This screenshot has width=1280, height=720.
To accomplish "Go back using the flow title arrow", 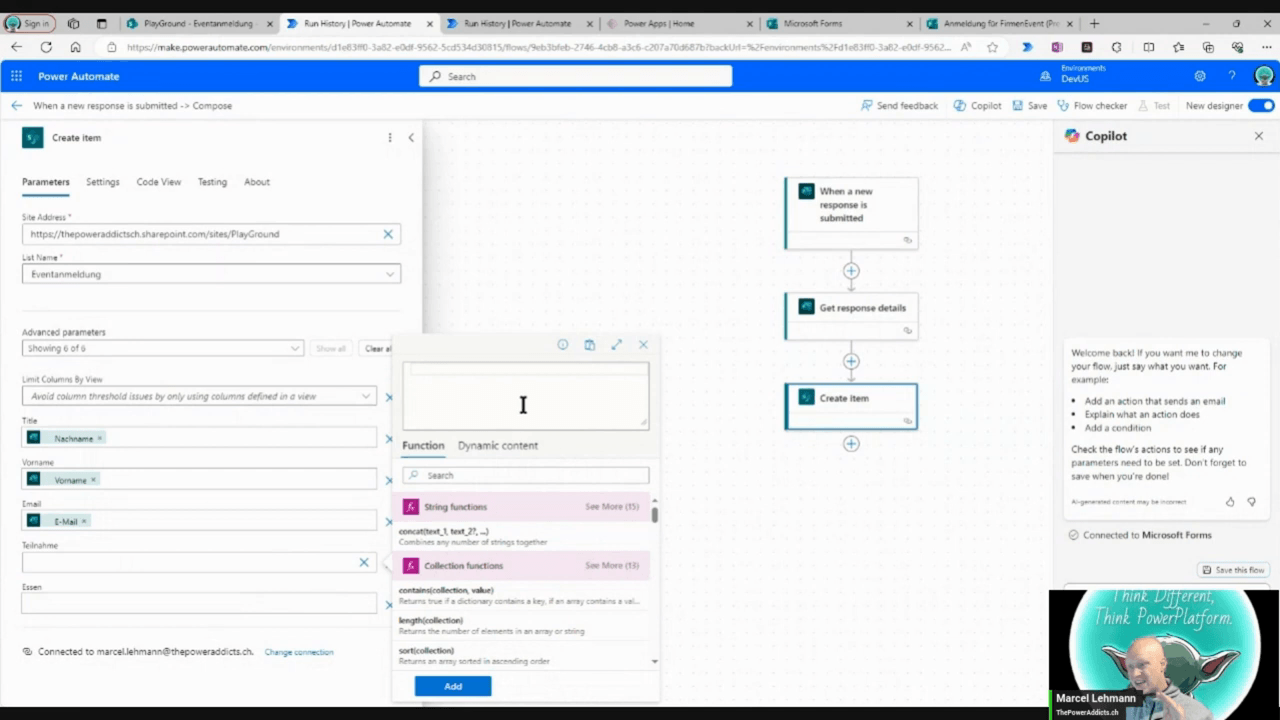I will (x=16, y=105).
